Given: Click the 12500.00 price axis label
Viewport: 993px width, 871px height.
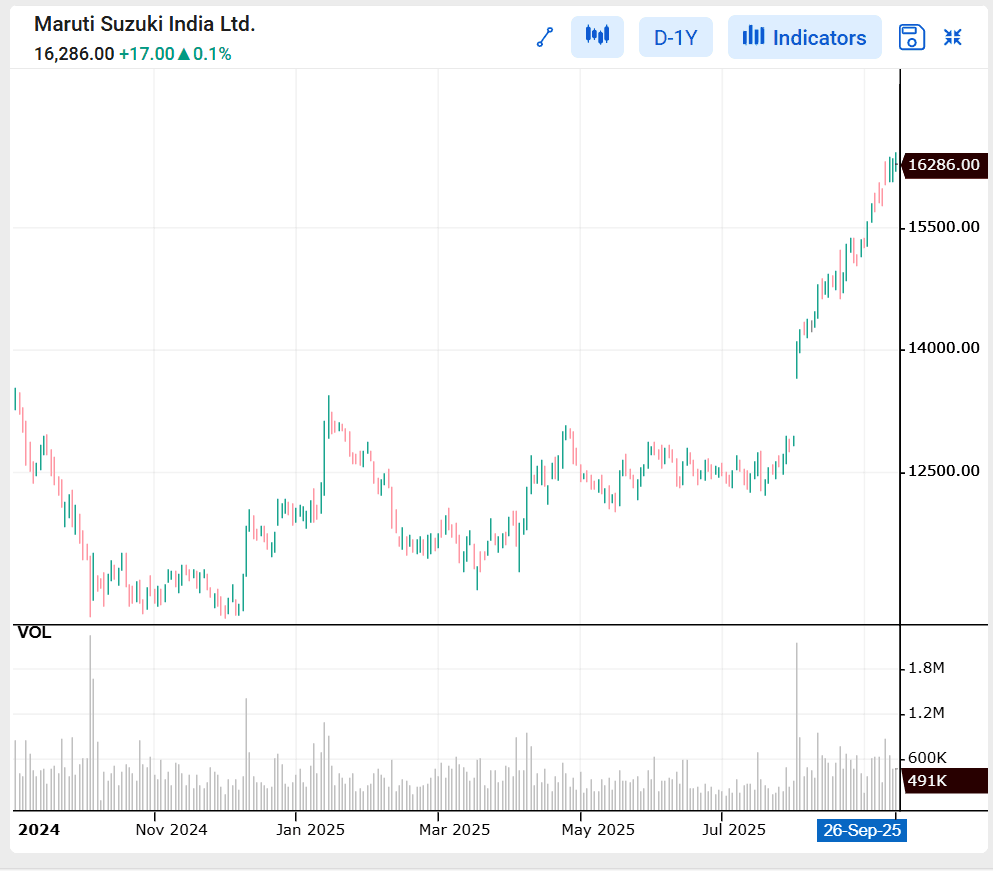Looking at the screenshot, I should pos(944,471).
